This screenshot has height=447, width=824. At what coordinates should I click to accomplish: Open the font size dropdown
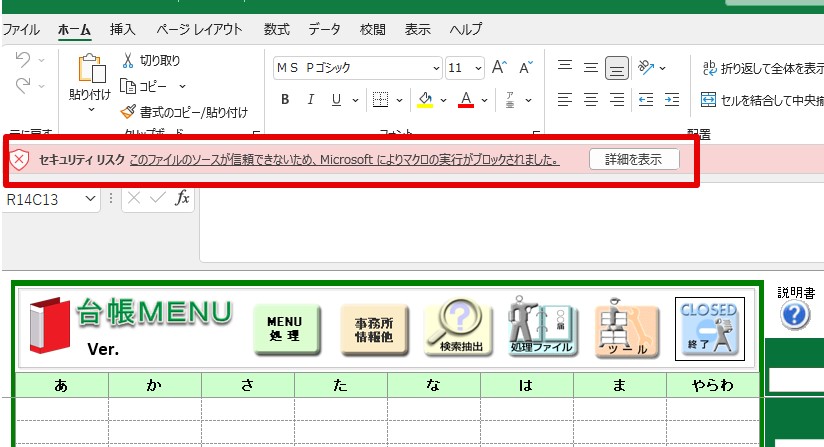pyautogui.click(x=480, y=69)
